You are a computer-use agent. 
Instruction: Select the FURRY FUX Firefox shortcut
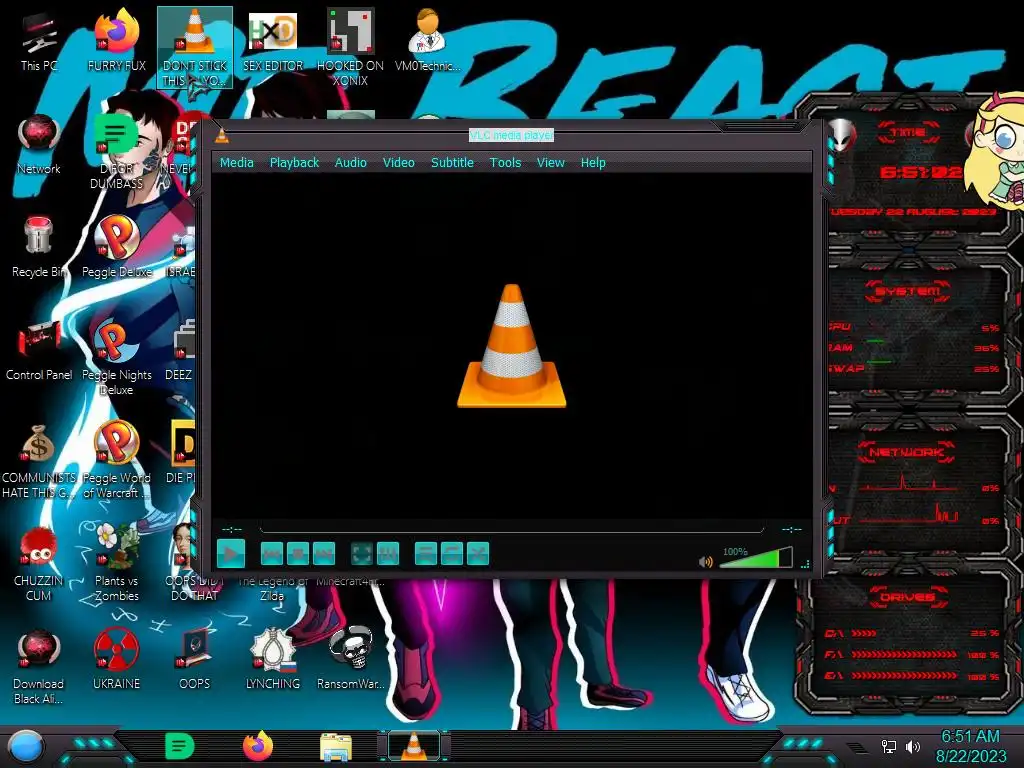[116, 42]
